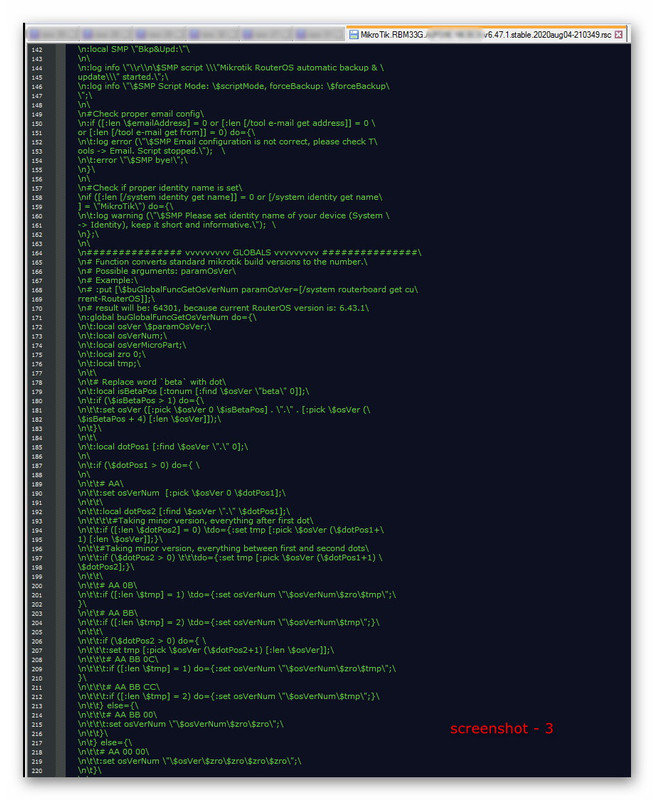Open the fourth blurred document tab

pyautogui.click(x=213, y=35)
